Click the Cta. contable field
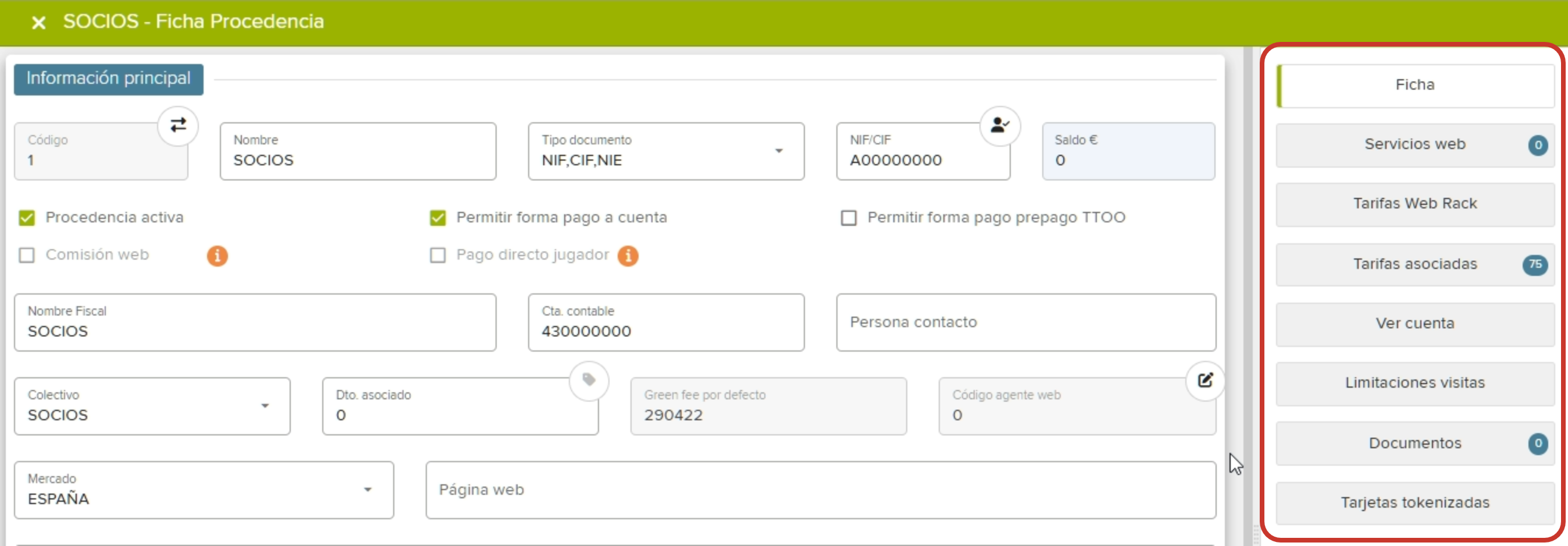1568x546 pixels. click(666, 322)
